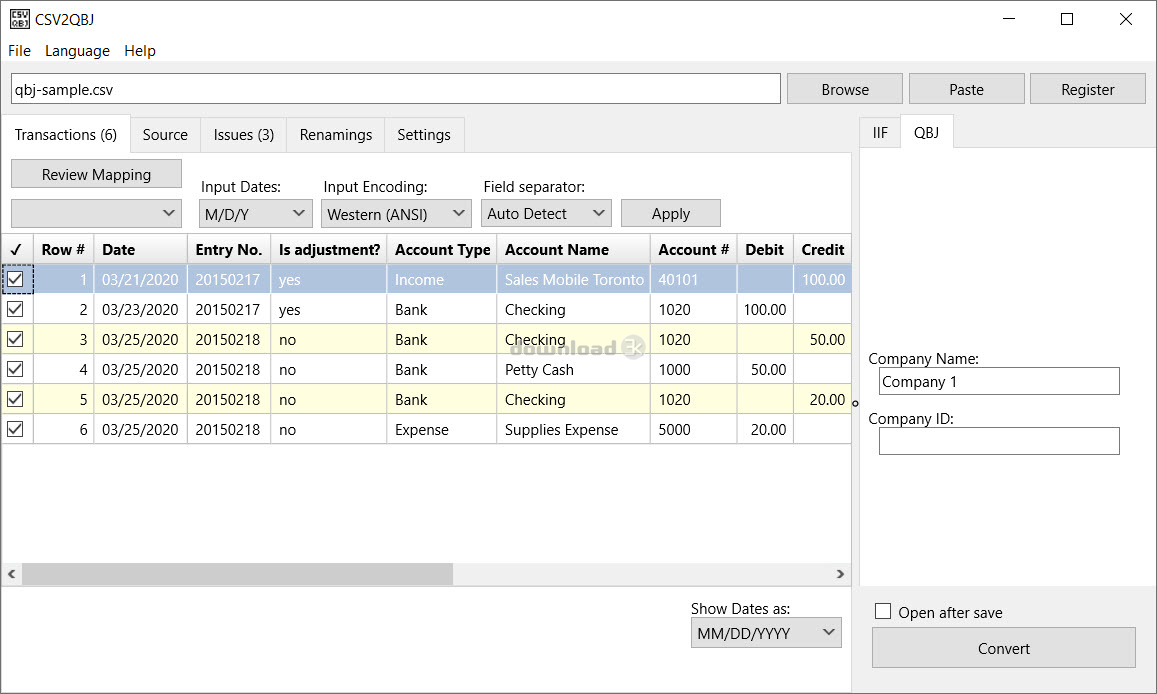Click the Credit column header
Image resolution: width=1157 pixels, height=694 pixels.
tap(823, 249)
